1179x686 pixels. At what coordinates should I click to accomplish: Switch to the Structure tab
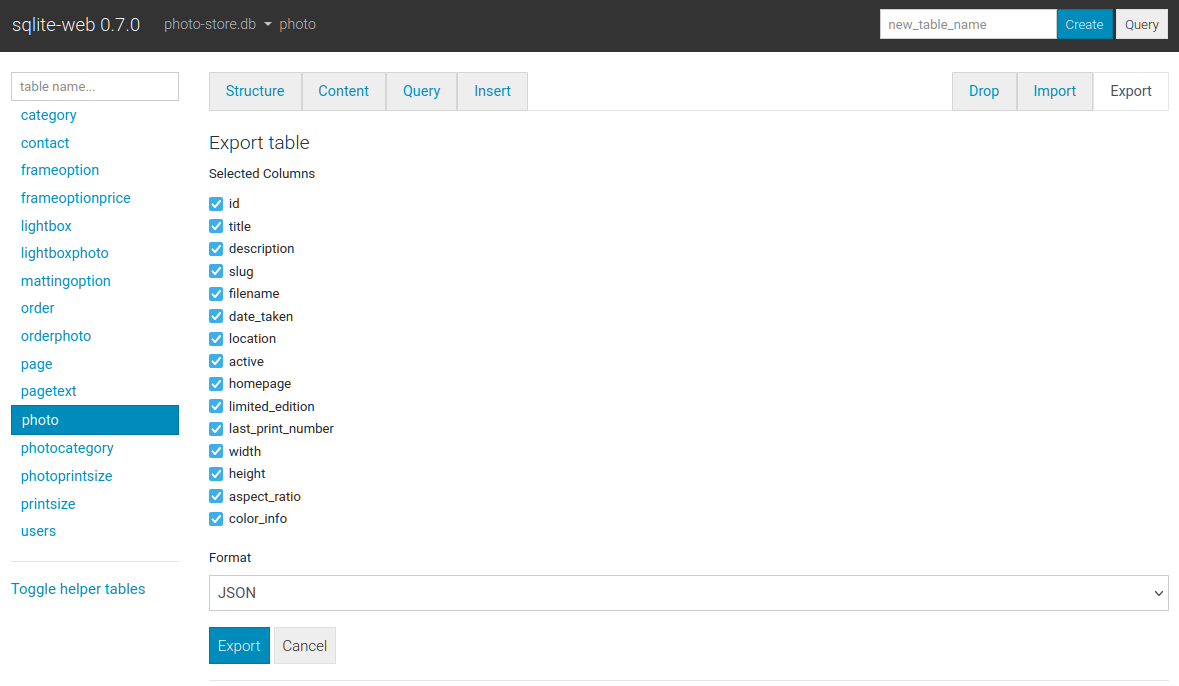[x=255, y=91]
